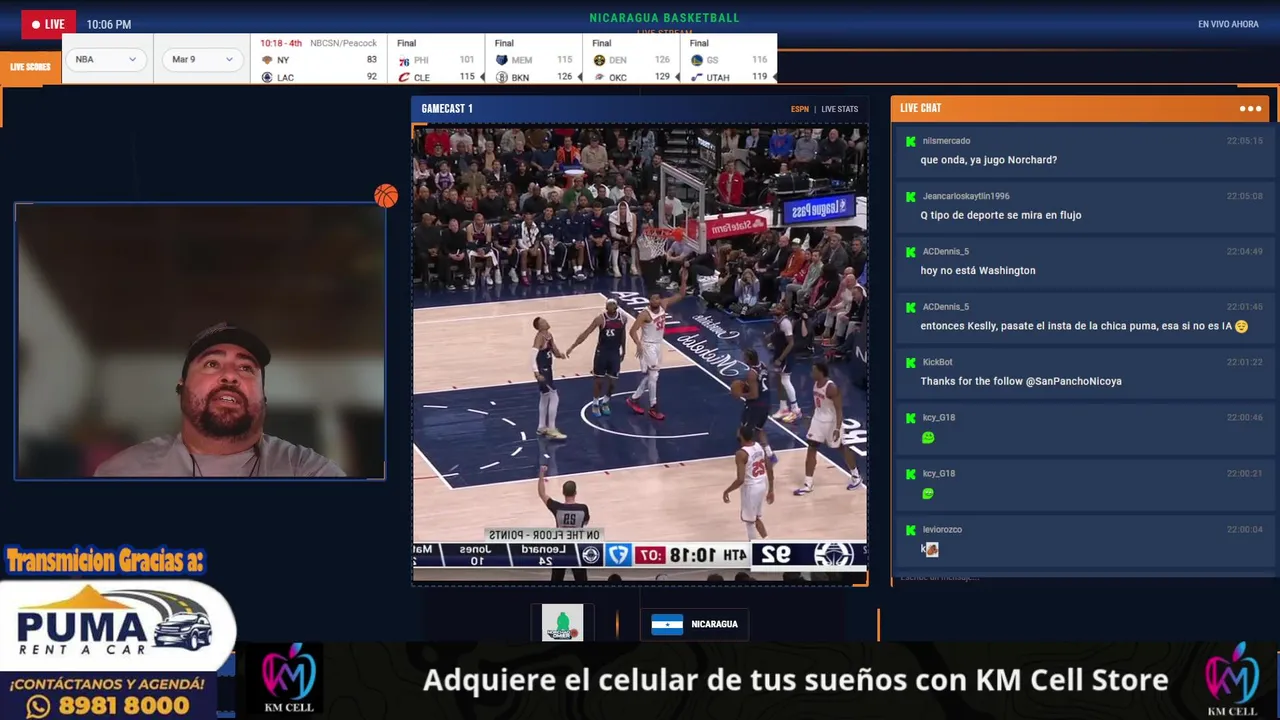Click the 'Transmicion Gracias a:' heading
Image resolution: width=1280 pixels, height=720 pixels.
click(104, 561)
